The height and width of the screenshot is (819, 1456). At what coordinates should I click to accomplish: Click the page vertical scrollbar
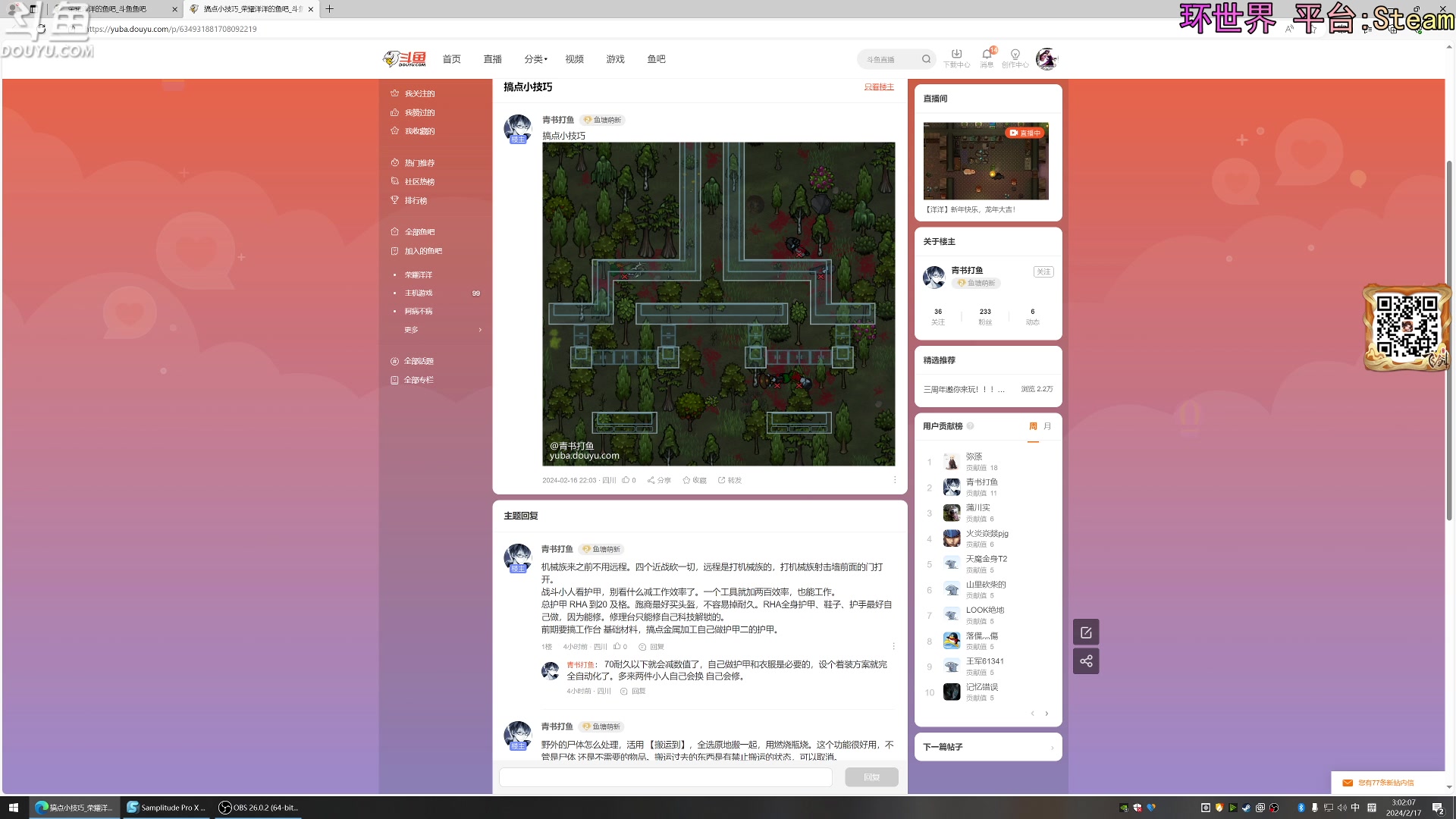pyautogui.click(x=1449, y=340)
